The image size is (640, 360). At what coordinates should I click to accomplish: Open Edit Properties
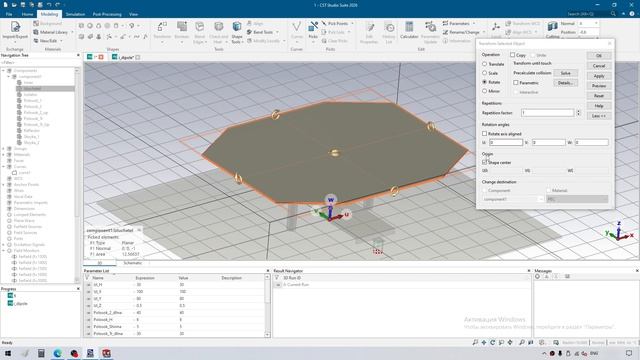(x=369, y=32)
